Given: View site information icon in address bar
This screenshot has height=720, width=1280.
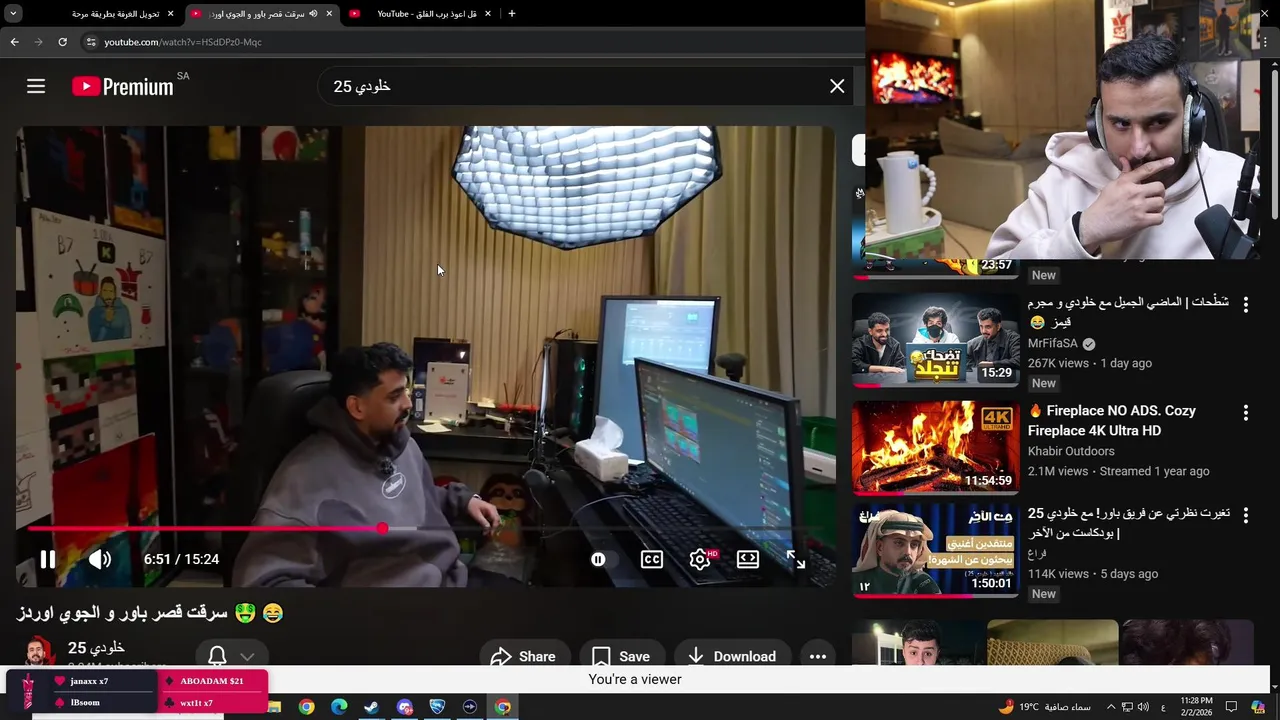Looking at the screenshot, I should pyautogui.click(x=91, y=42).
